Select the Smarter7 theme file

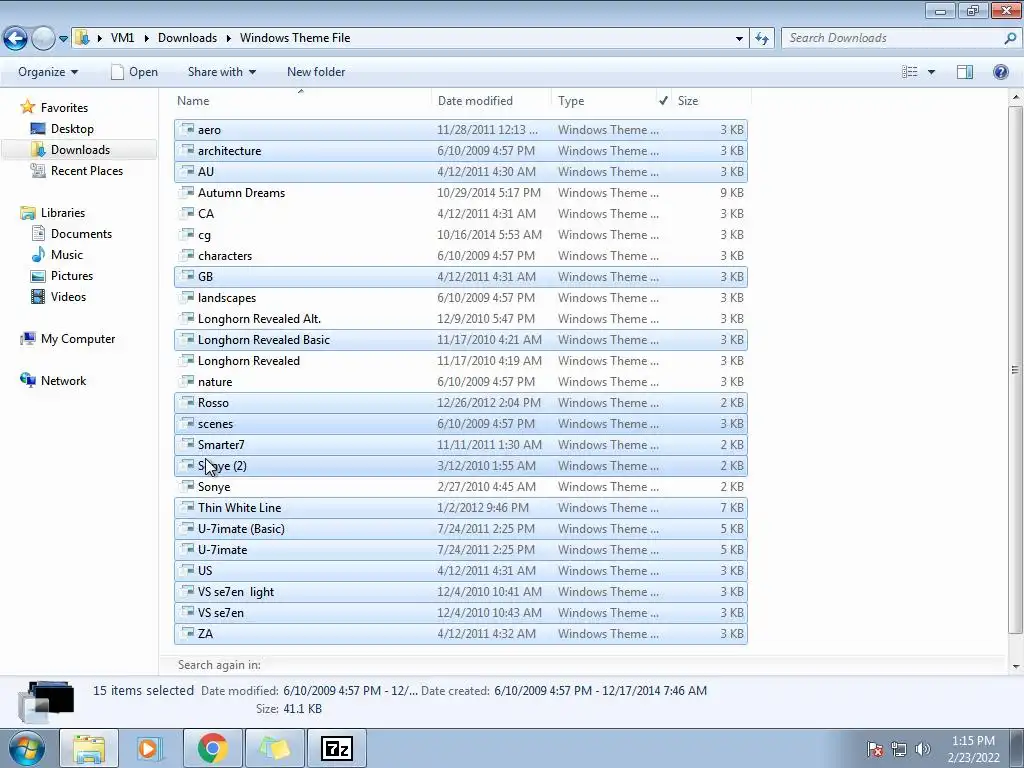tap(460, 445)
